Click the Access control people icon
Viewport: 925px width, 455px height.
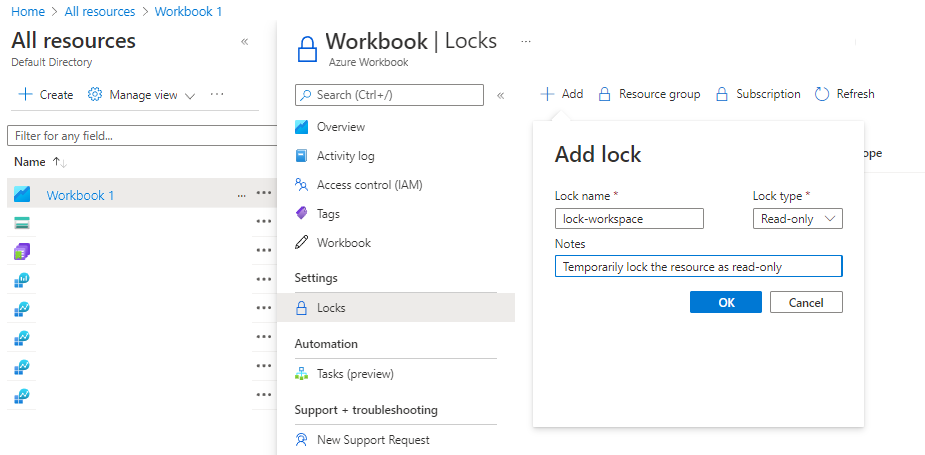click(301, 185)
